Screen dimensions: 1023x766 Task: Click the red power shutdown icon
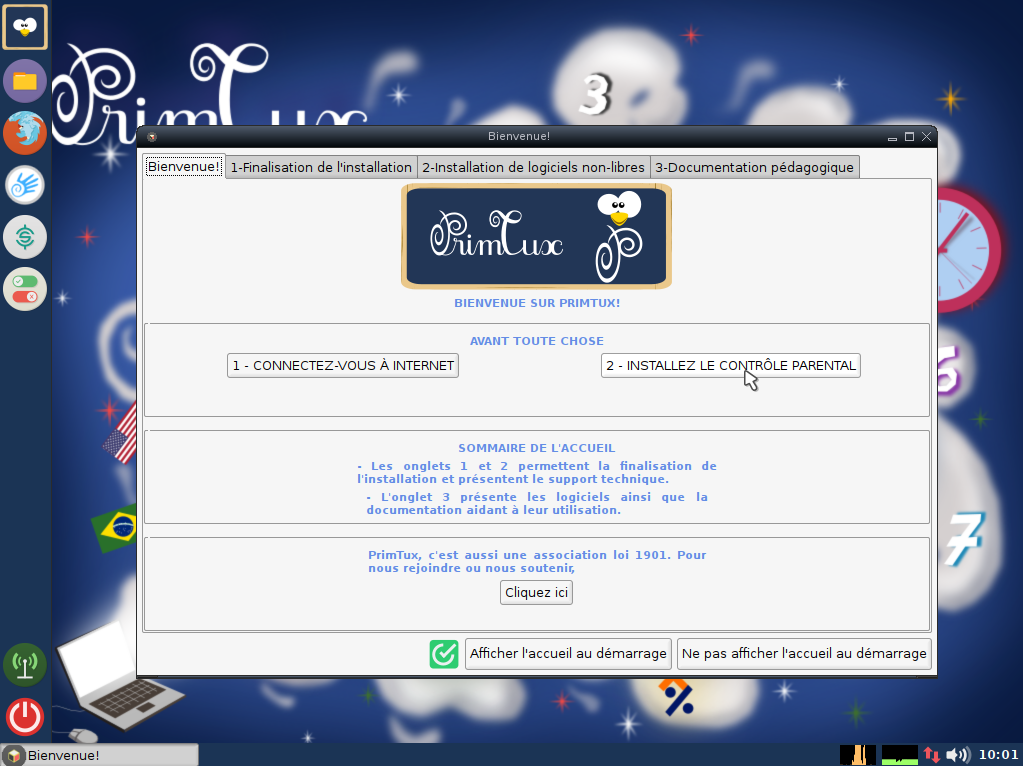pos(25,716)
